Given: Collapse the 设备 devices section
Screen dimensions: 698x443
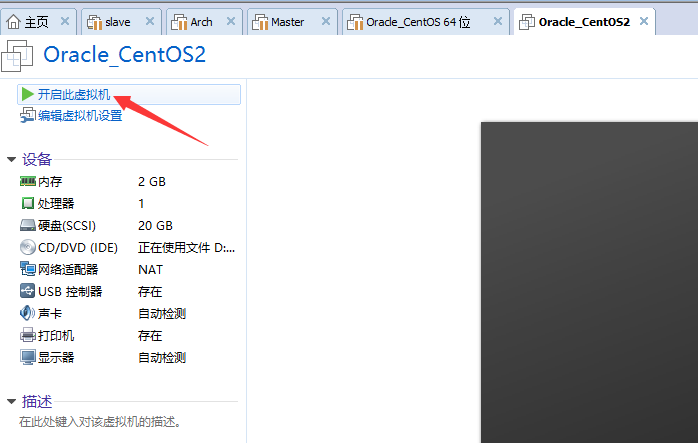Looking at the screenshot, I should click(12, 159).
